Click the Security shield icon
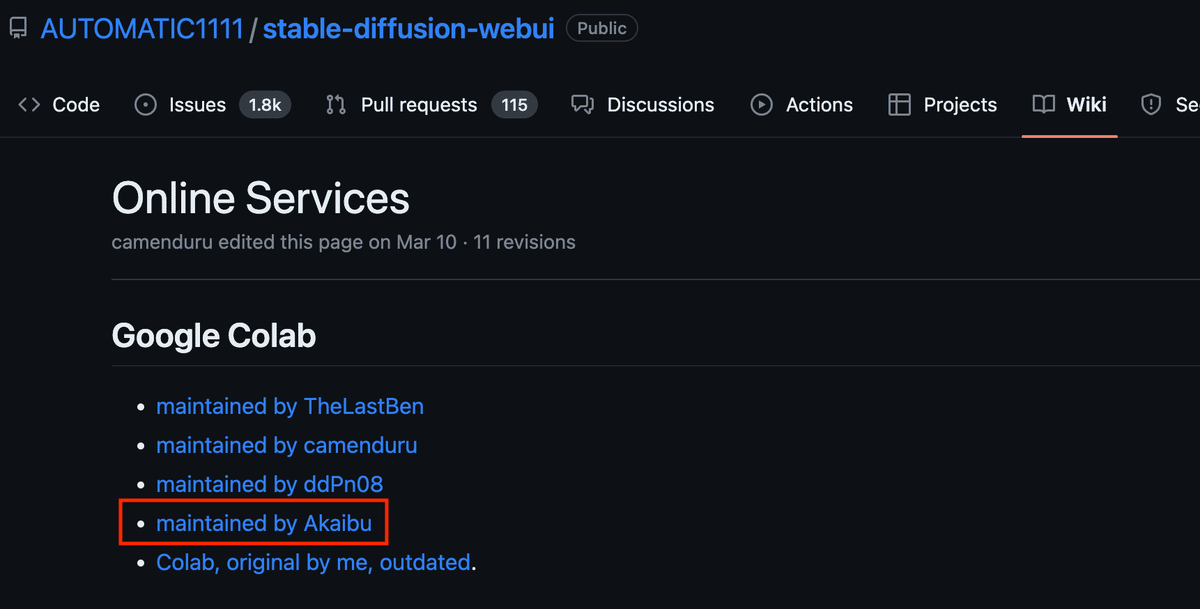The height and width of the screenshot is (609, 1200). coord(1151,105)
